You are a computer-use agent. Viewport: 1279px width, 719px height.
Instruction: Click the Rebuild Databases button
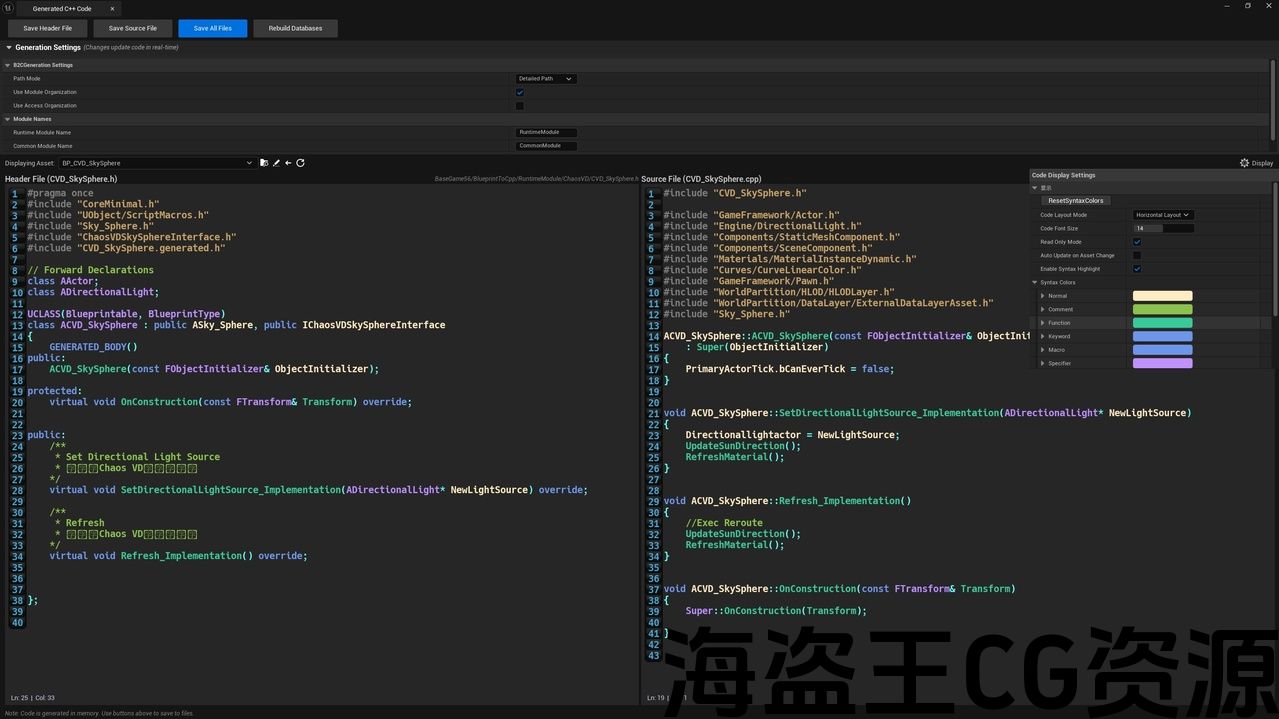click(295, 28)
